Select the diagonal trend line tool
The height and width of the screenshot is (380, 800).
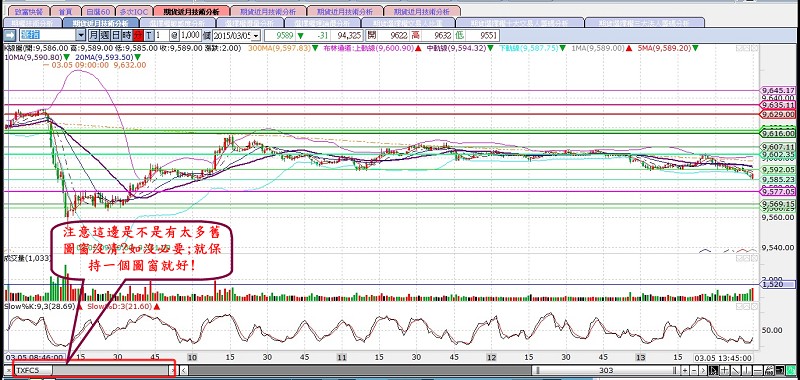click(736, 370)
